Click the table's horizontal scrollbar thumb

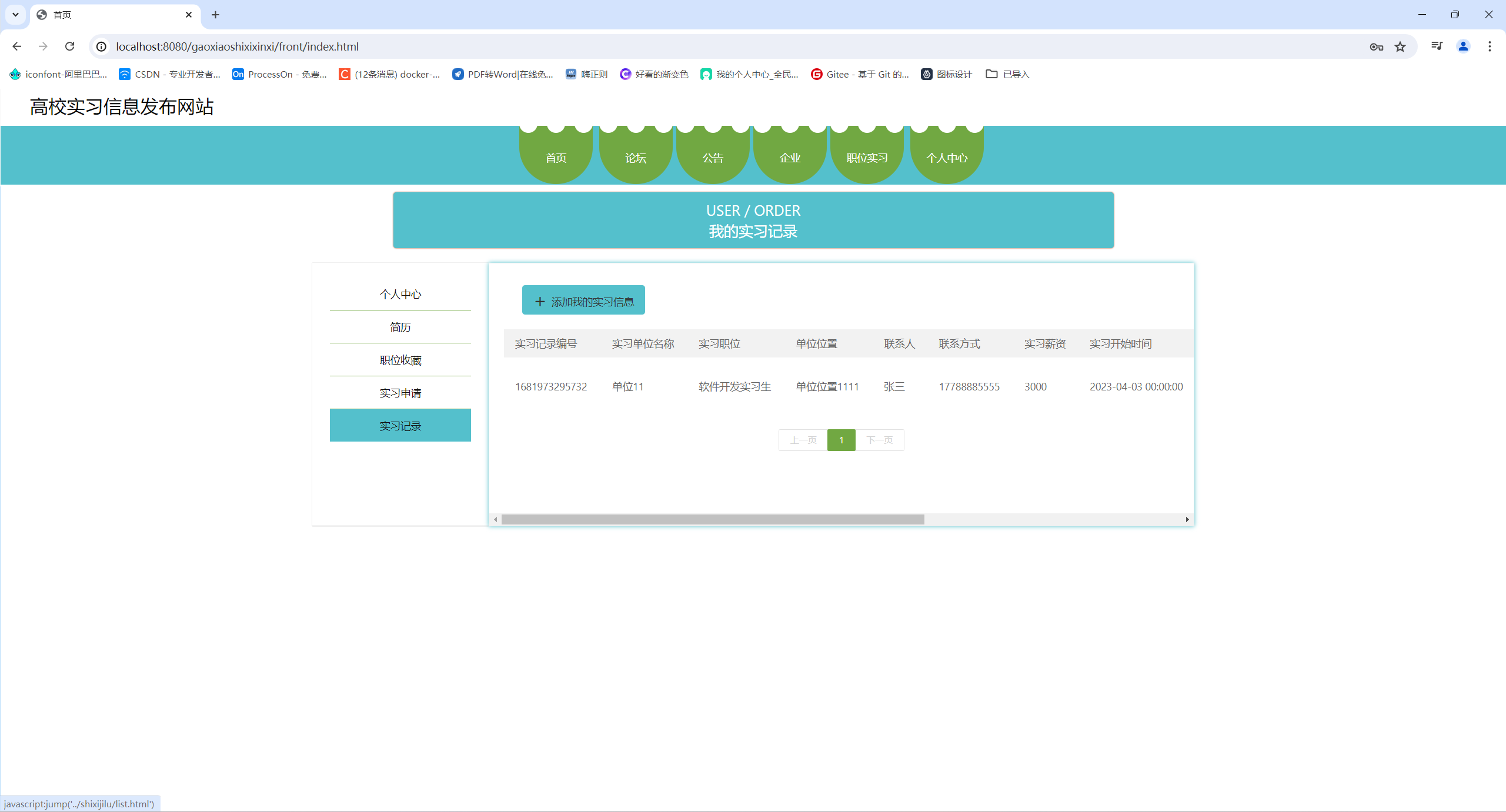pos(712,519)
